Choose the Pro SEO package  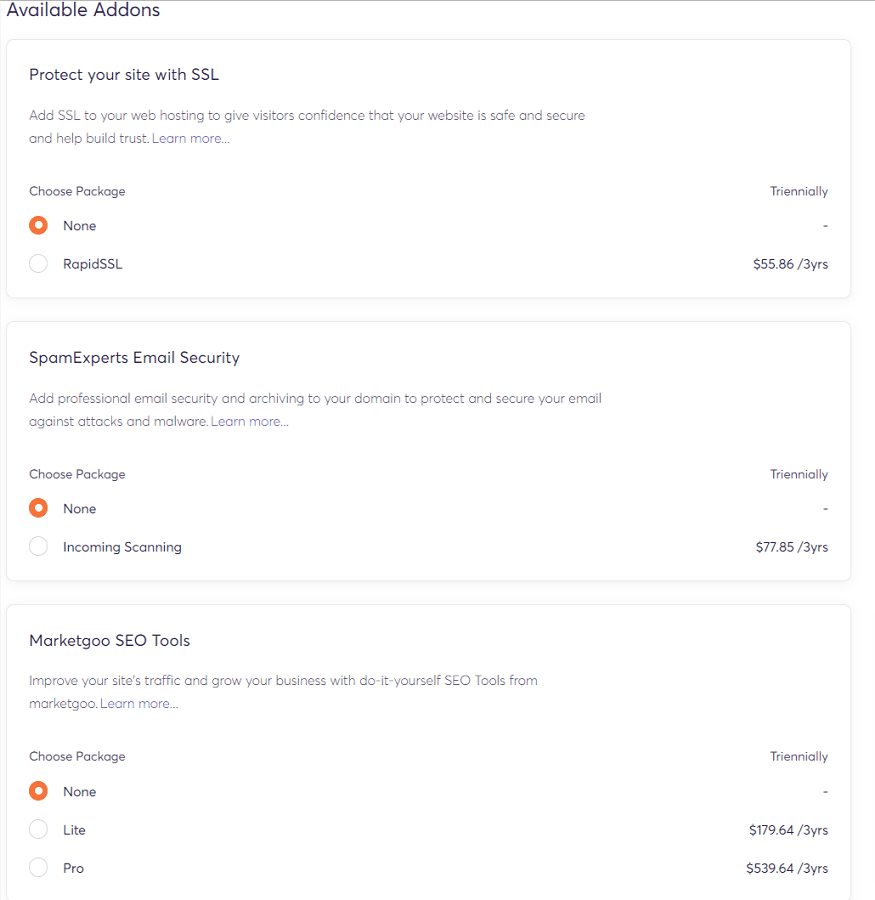point(38,867)
